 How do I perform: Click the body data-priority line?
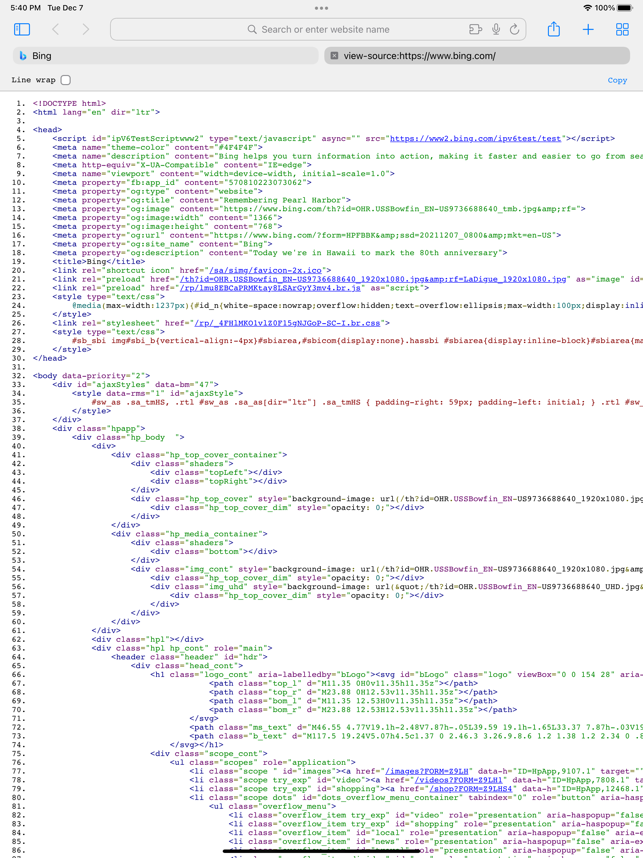pyautogui.click(x=91, y=376)
